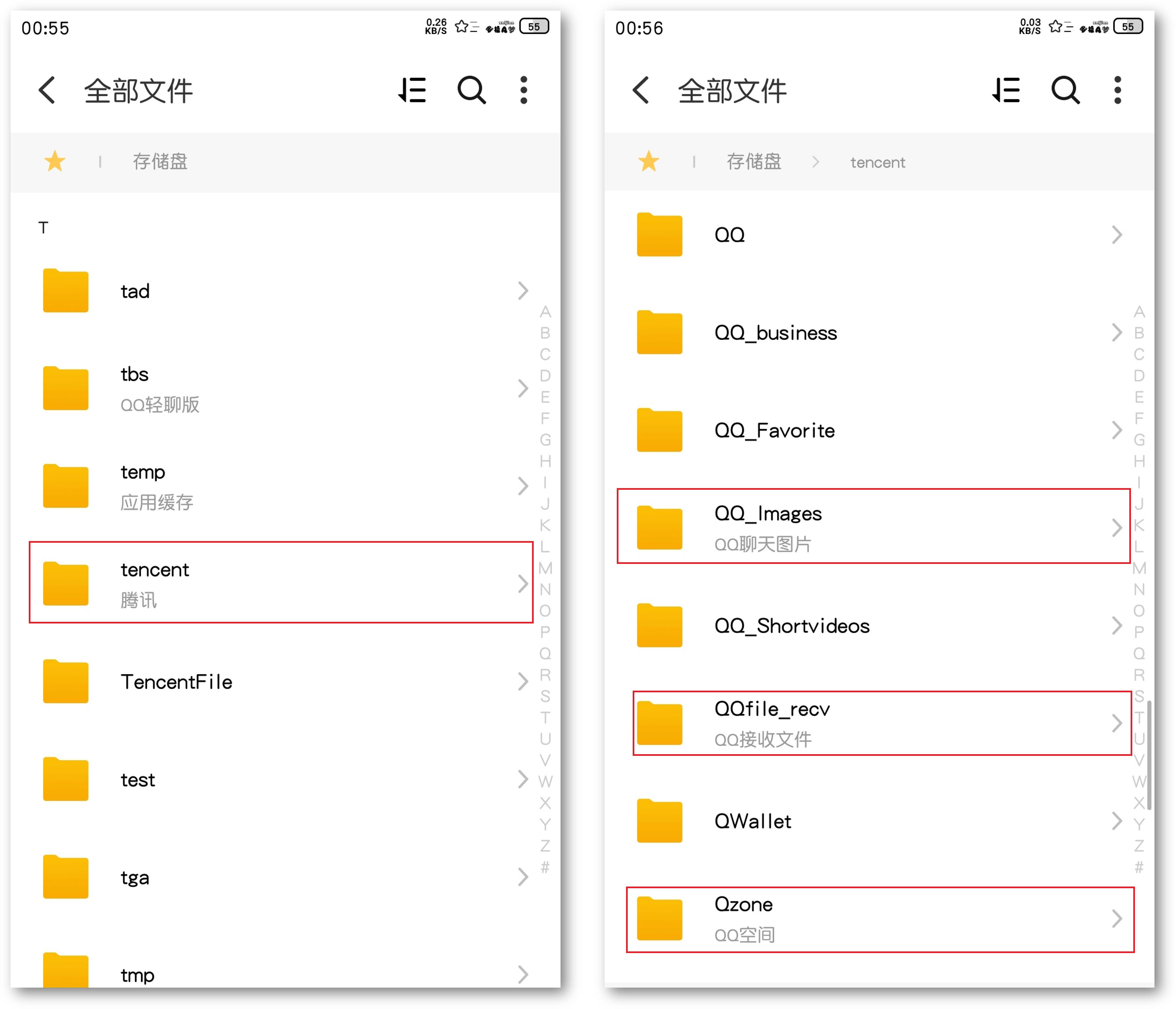
Task: Tap battery indicator in right status bar
Action: coord(1128,27)
